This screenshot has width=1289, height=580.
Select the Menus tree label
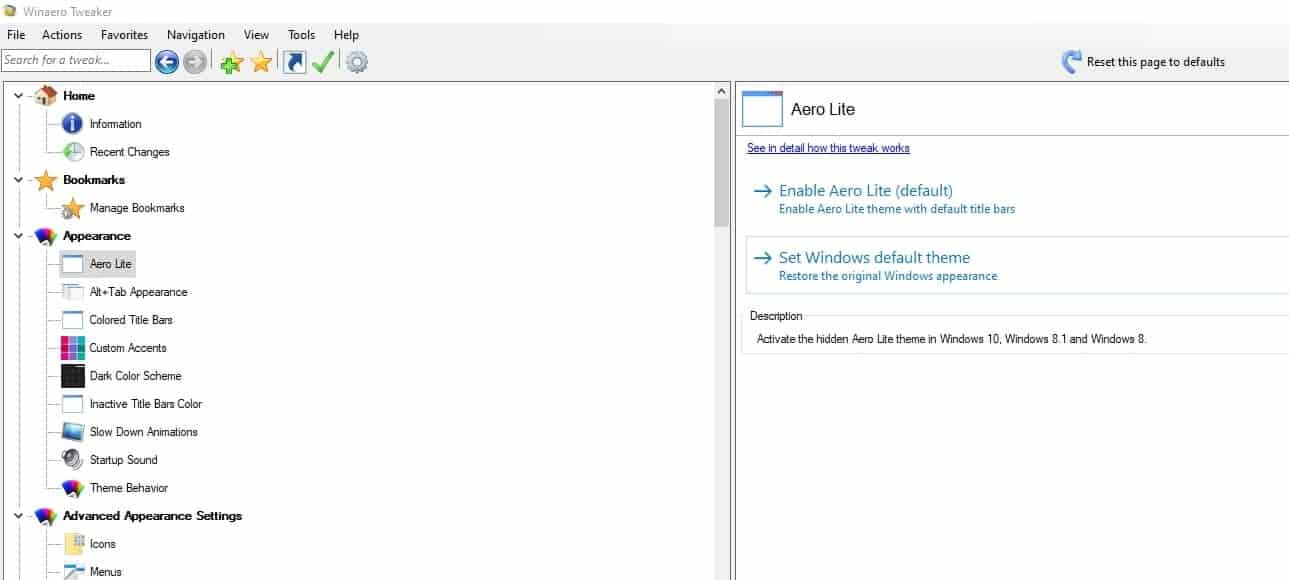(x=106, y=572)
